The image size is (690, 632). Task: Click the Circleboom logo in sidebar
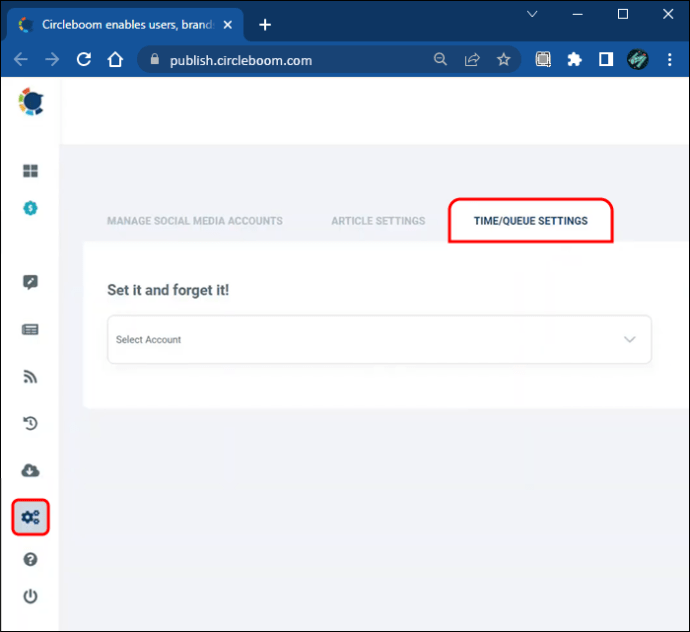tap(31, 102)
